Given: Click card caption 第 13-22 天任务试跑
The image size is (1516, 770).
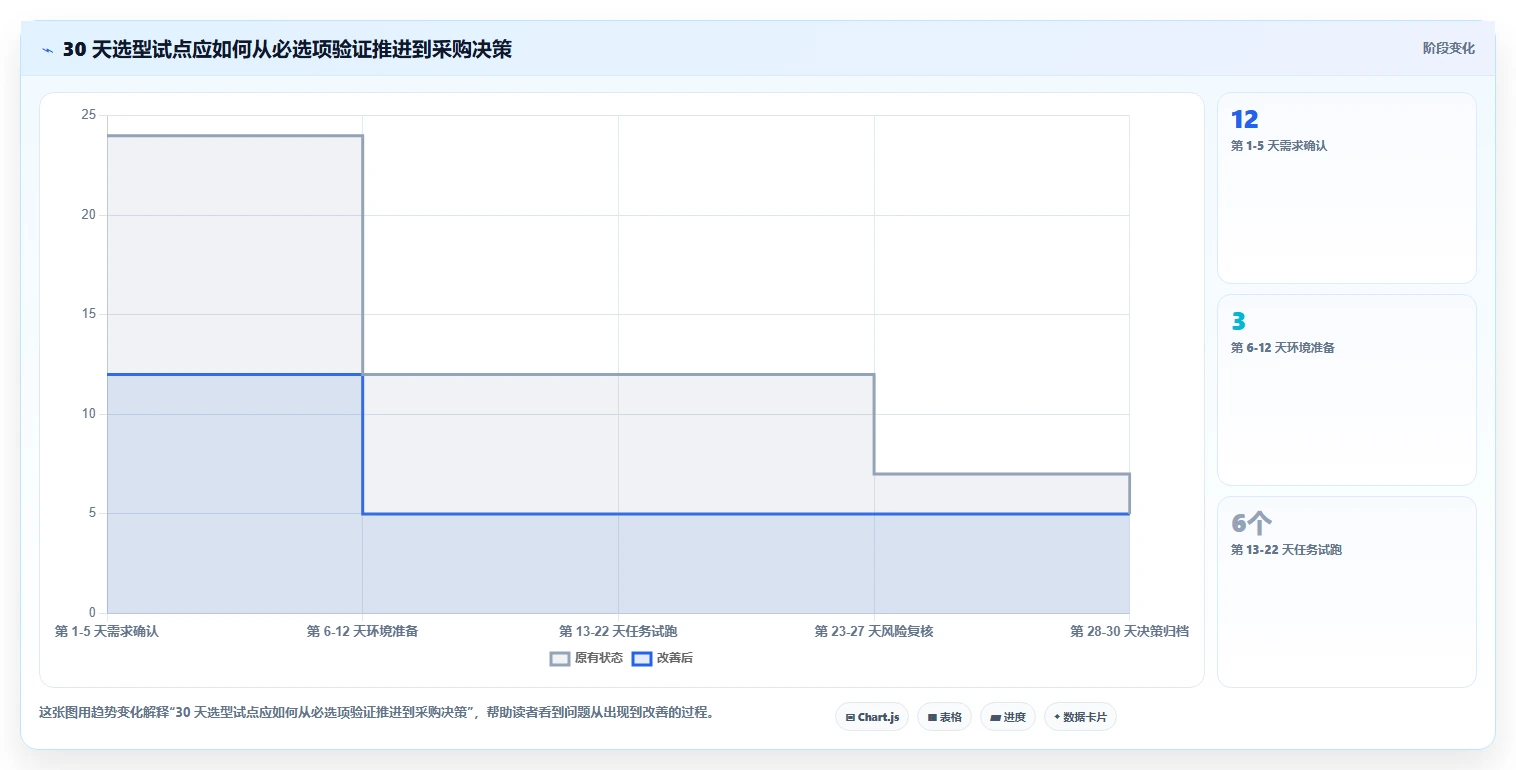Looking at the screenshot, I should click(x=1286, y=550).
